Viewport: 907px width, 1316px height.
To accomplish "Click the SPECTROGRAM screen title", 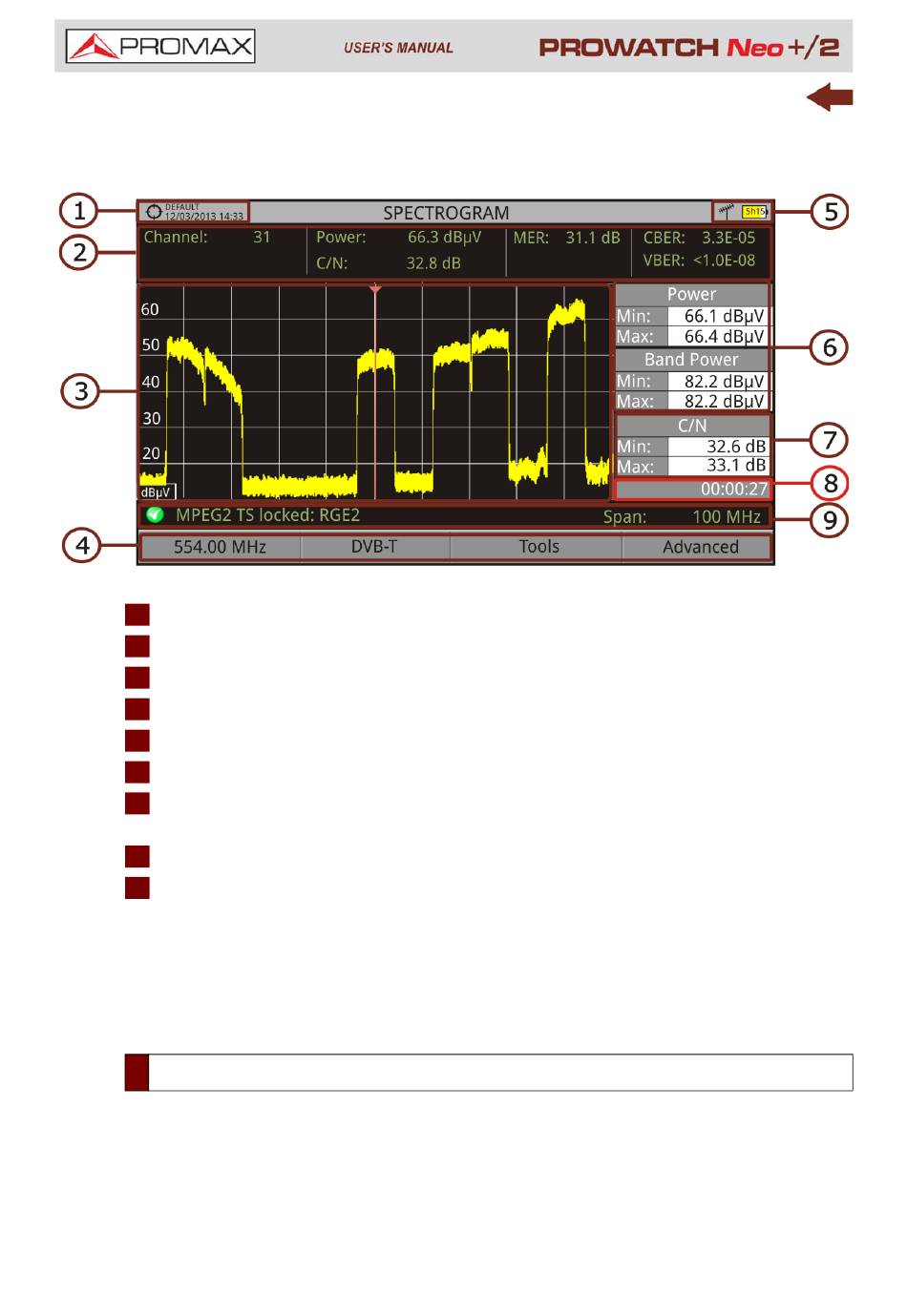I will 446,213.
